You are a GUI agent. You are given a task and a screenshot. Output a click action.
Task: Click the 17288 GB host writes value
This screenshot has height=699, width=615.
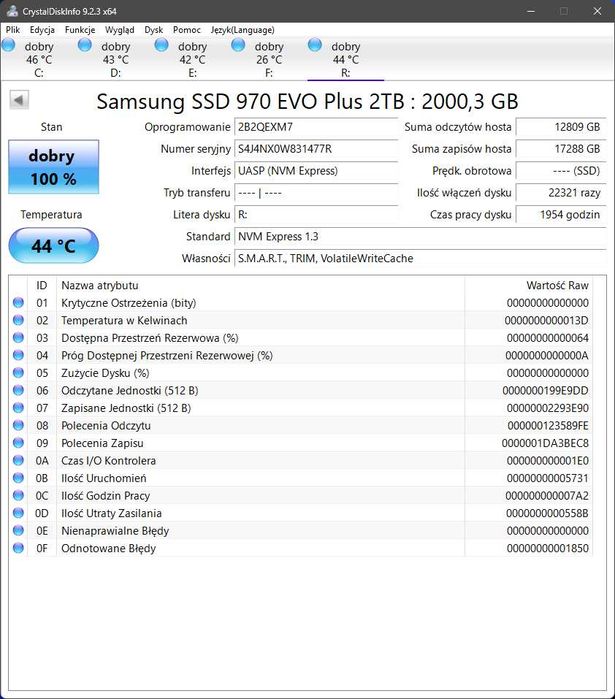click(x=561, y=149)
